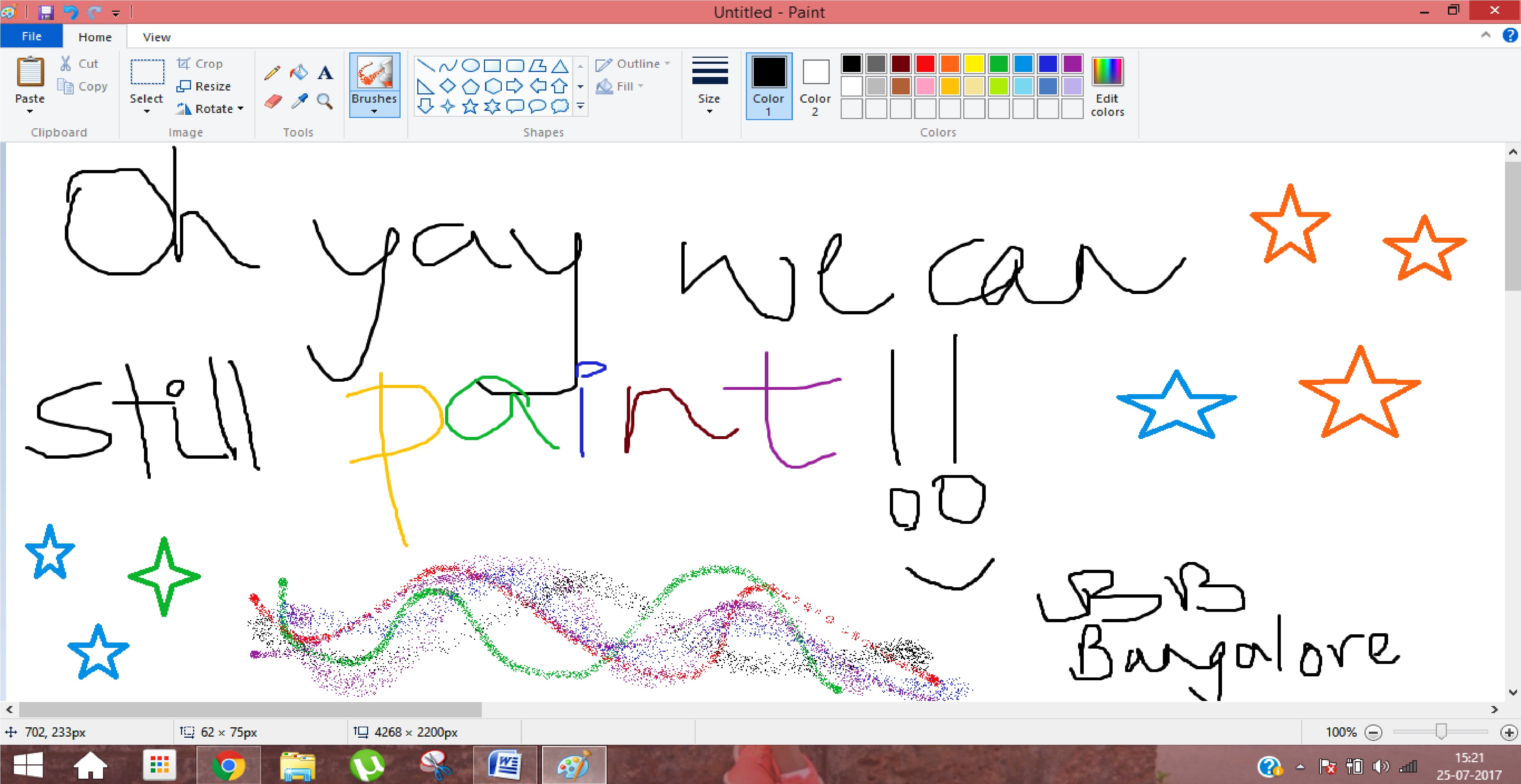Collapse the ribbon with the chevron

click(1486, 35)
